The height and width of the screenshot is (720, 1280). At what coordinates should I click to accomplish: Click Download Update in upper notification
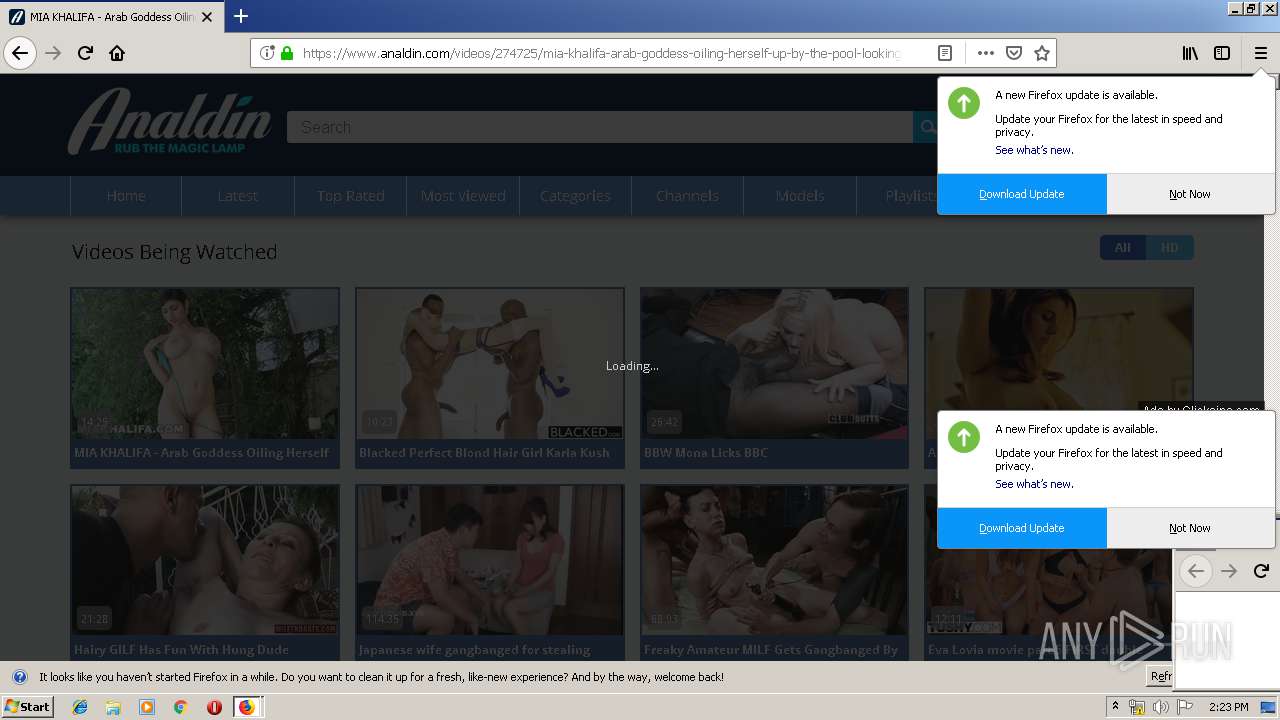tap(1022, 194)
